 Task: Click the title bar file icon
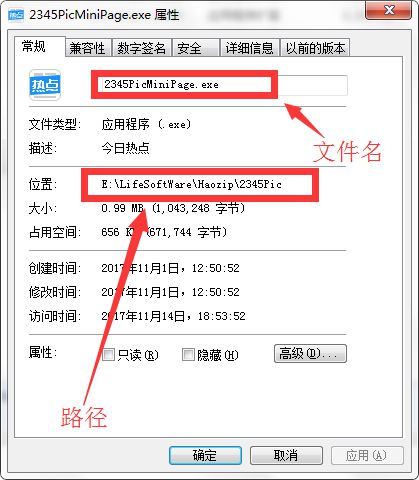[x=16, y=15]
